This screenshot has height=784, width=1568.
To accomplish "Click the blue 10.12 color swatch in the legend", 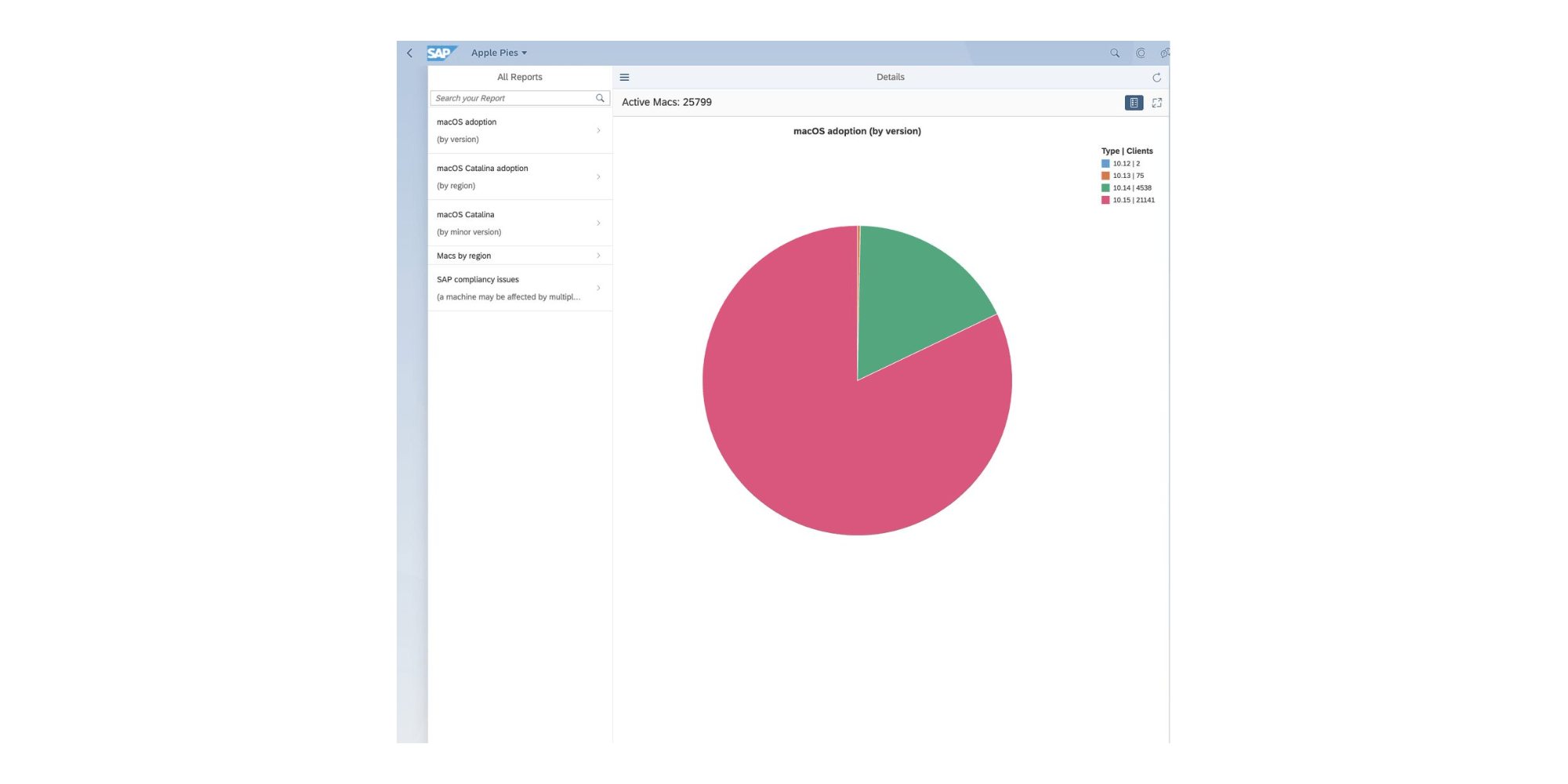I will coord(1105,163).
